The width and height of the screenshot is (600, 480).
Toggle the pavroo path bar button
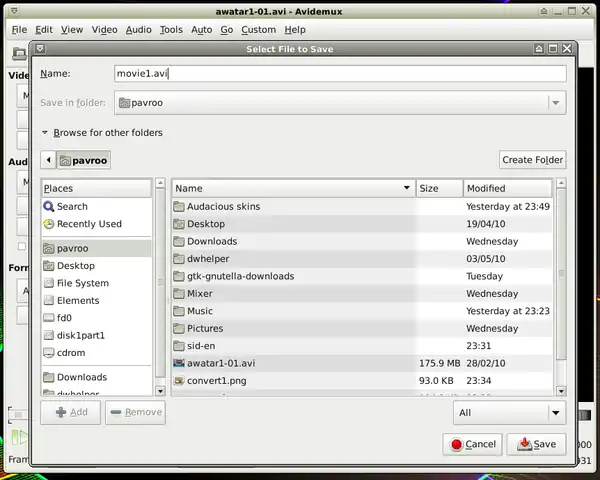pyautogui.click(x=84, y=160)
